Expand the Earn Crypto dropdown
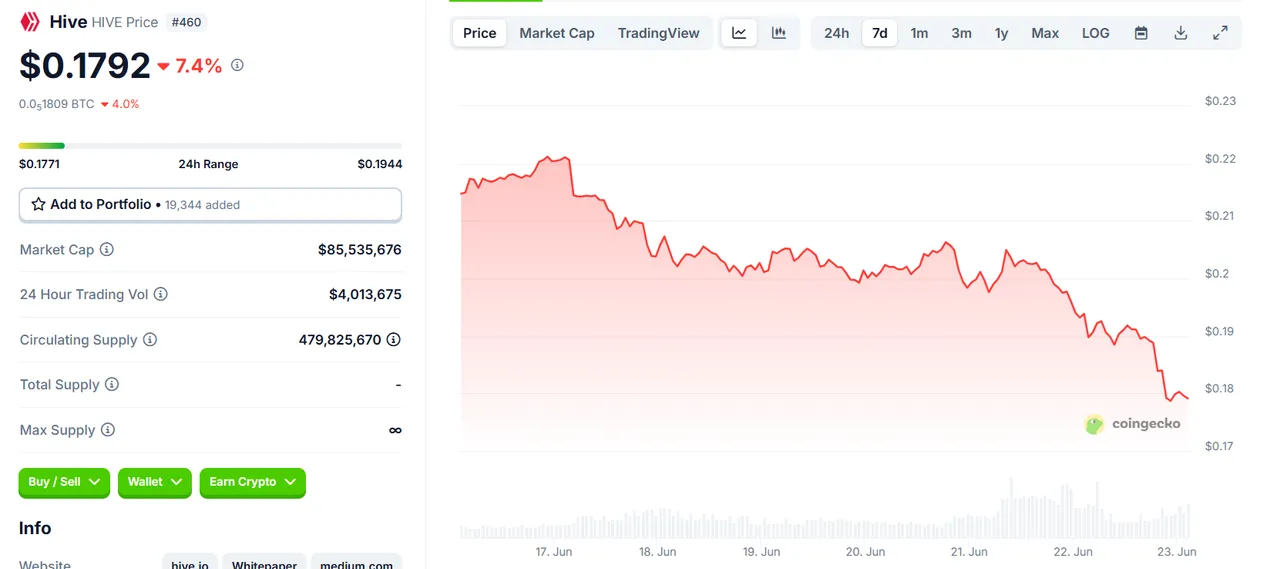1280x569 pixels. tap(252, 482)
